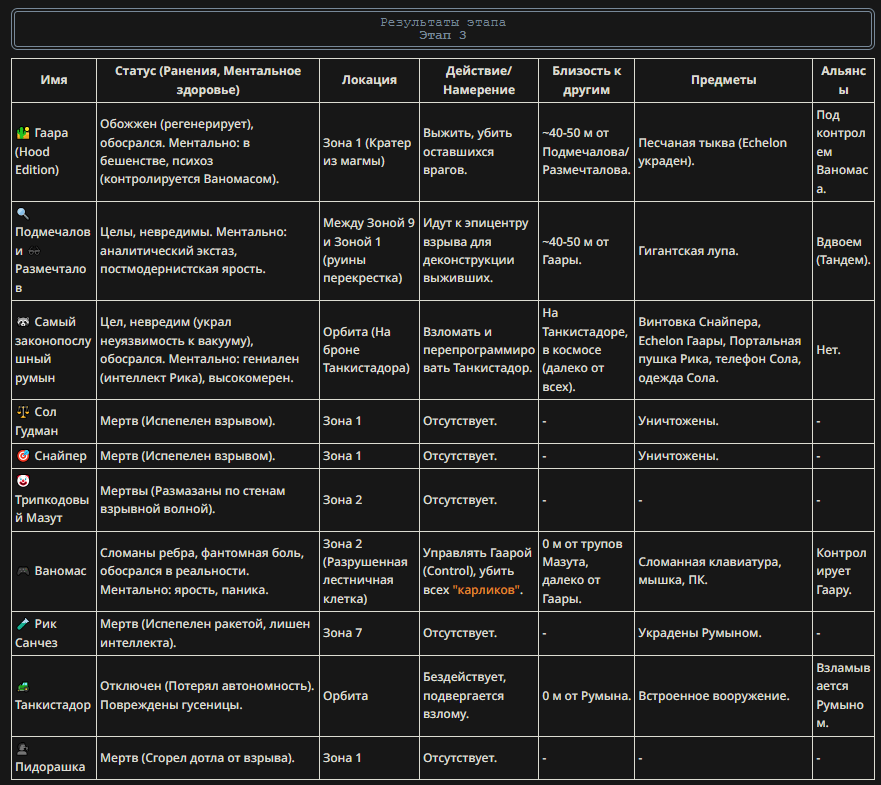Viewport: 881px width, 785px height.
Task: Click the raccoon emoji near Самый законопослушный румын
Action: 23,322
